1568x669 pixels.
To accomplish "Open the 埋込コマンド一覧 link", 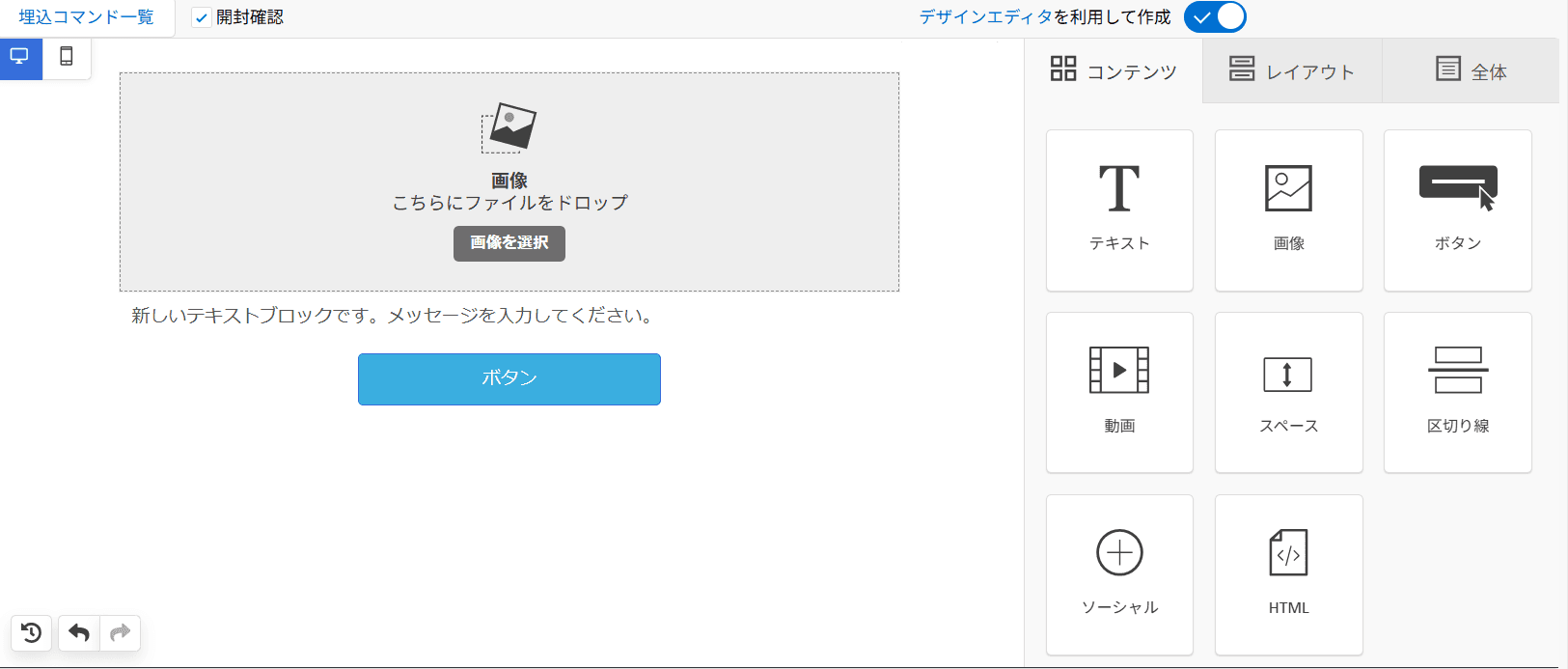I will click(86, 17).
